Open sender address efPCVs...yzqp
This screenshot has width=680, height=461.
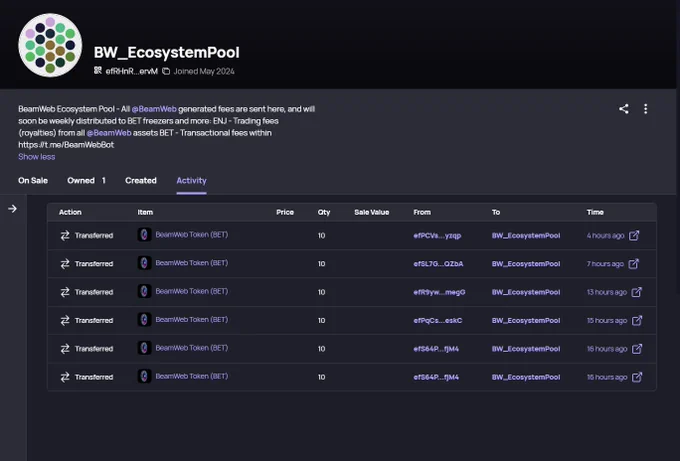pyautogui.click(x=437, y=235)
